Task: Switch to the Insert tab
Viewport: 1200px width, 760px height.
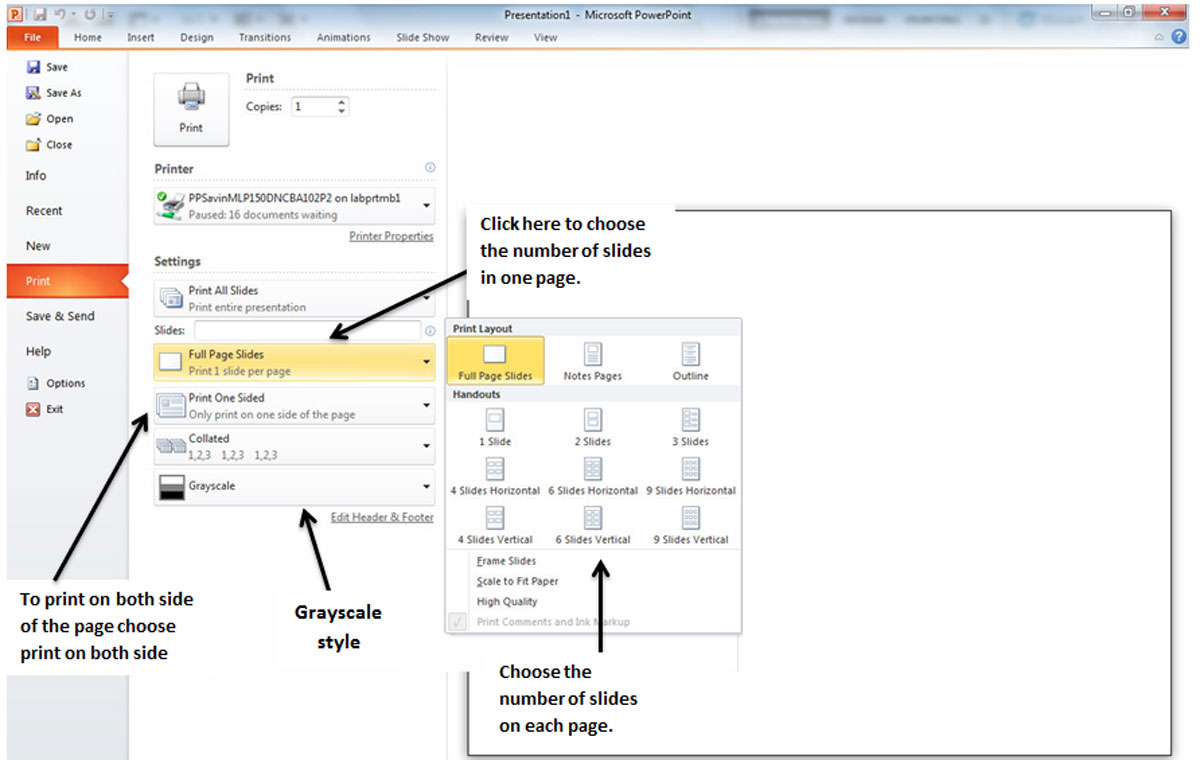Action: tap(141, 37)
